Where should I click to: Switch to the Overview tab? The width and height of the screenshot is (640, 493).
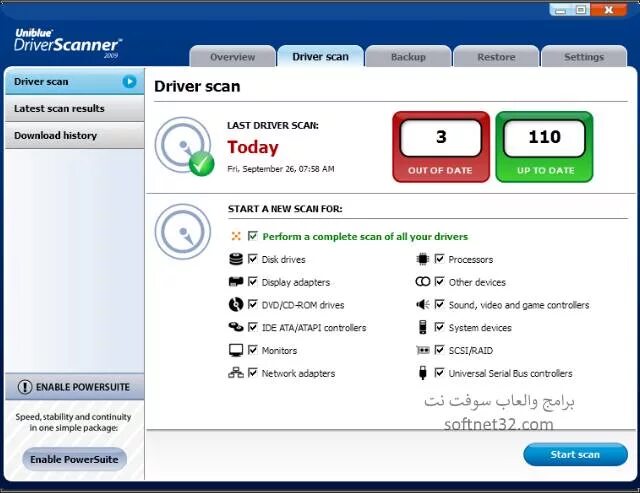pos(232,57)
